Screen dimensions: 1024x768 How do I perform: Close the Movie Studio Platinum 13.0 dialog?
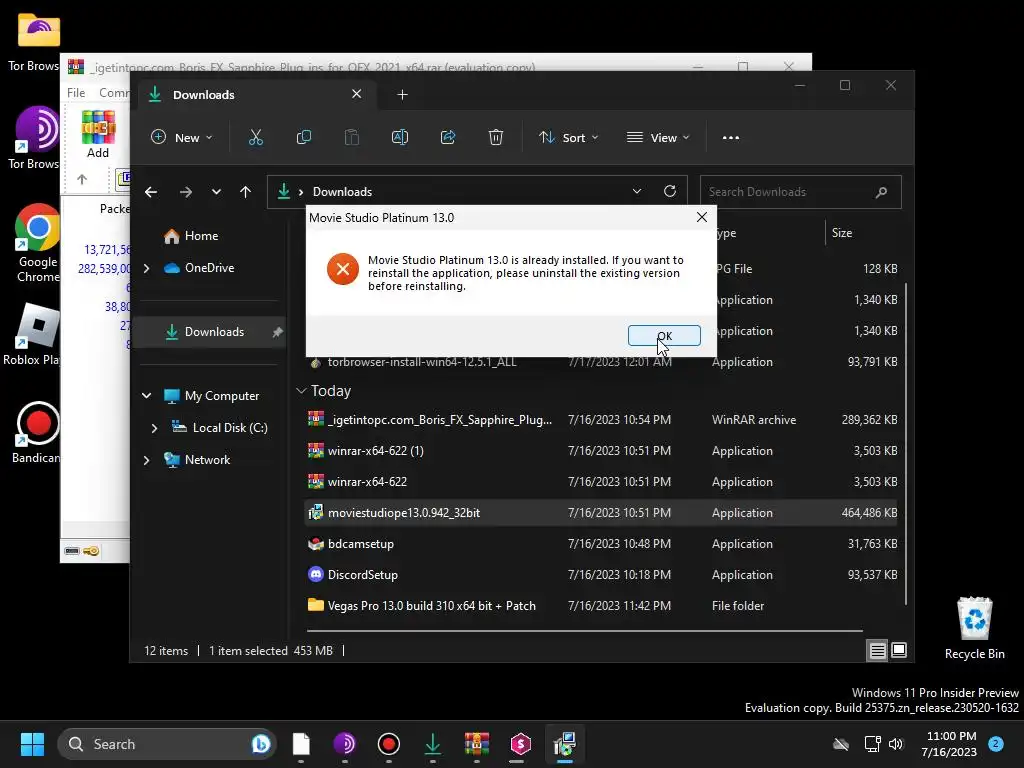[701, 217]
